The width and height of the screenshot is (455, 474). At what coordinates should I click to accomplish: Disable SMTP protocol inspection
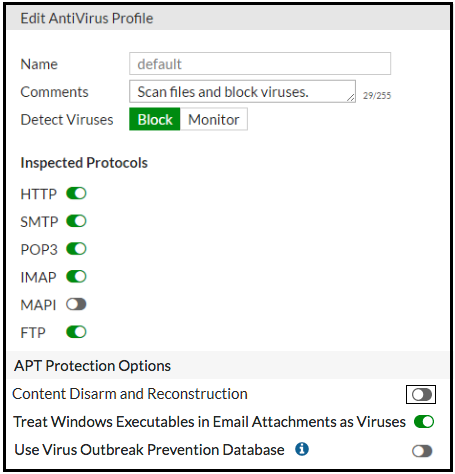(76, 221)
